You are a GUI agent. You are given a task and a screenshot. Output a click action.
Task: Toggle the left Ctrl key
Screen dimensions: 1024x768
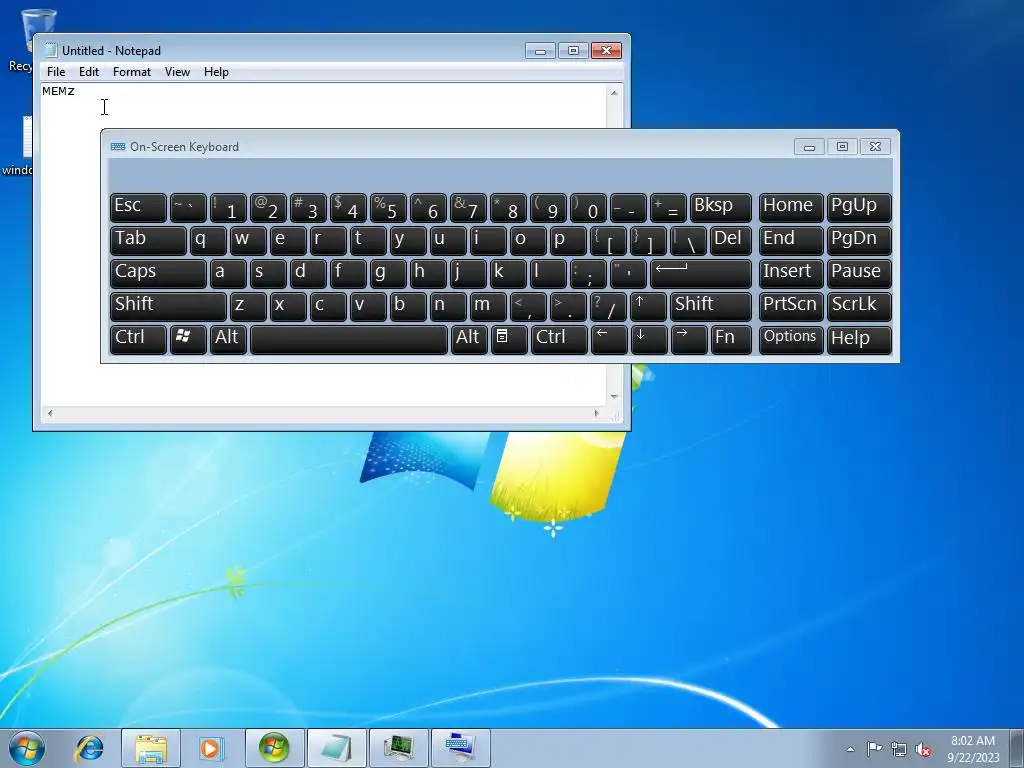[x=138, y=339]
